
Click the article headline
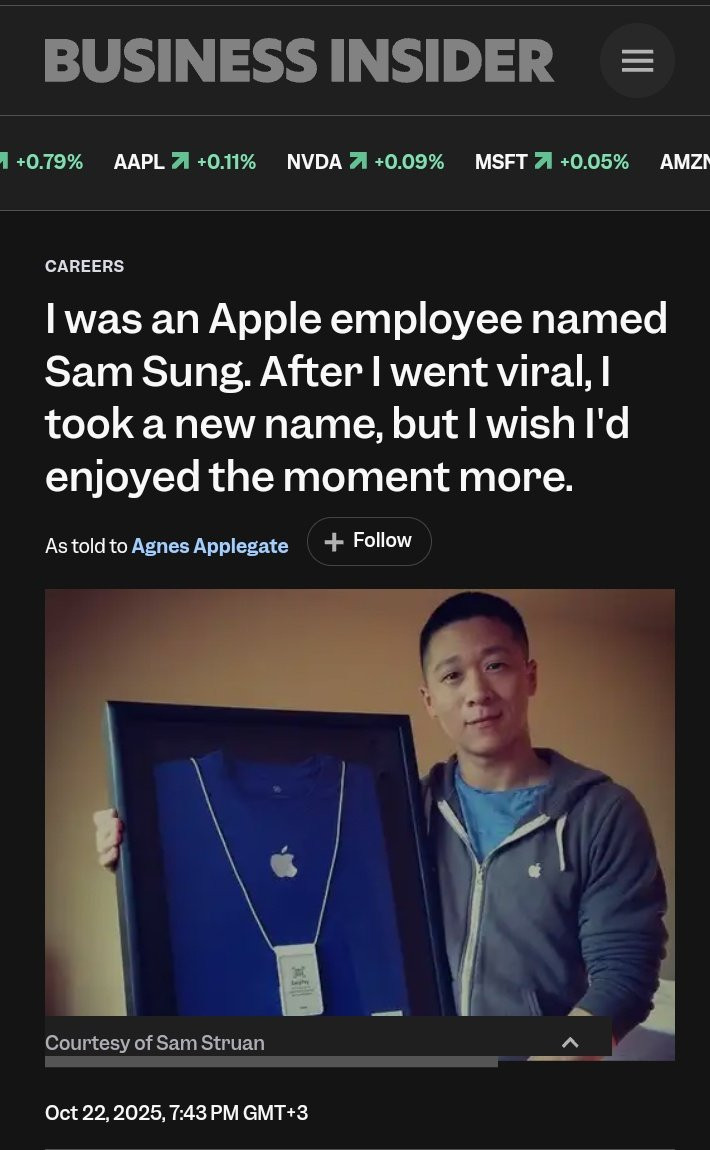coord(356,398)
